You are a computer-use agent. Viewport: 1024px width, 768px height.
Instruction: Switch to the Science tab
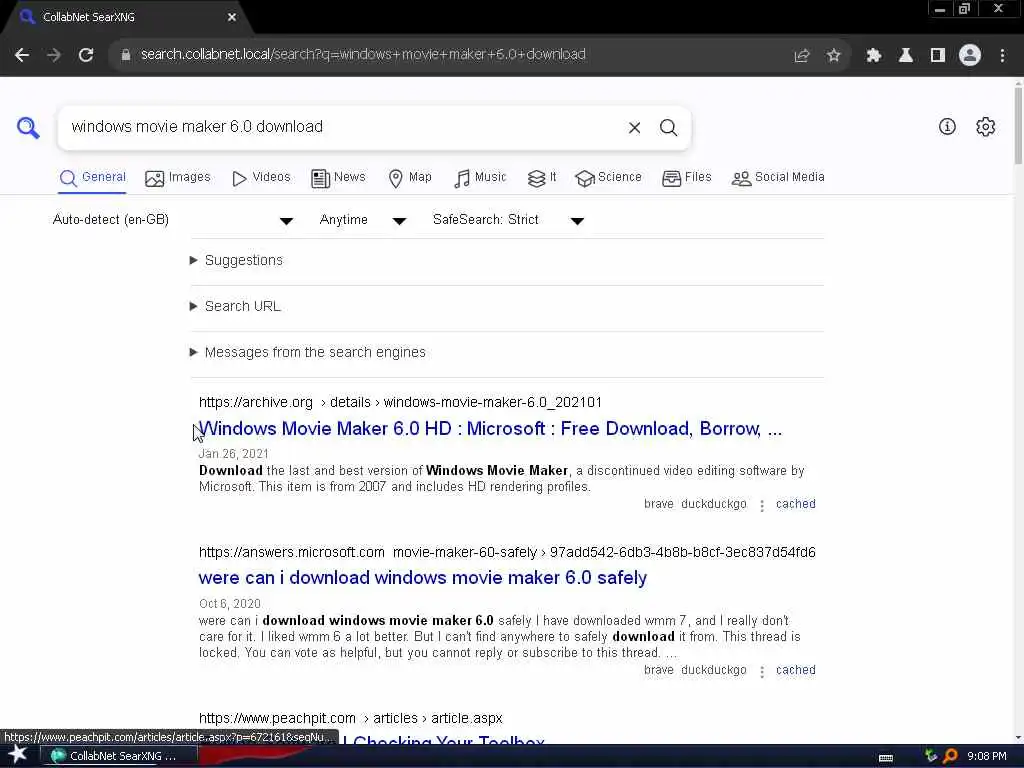tap(608, 178)
